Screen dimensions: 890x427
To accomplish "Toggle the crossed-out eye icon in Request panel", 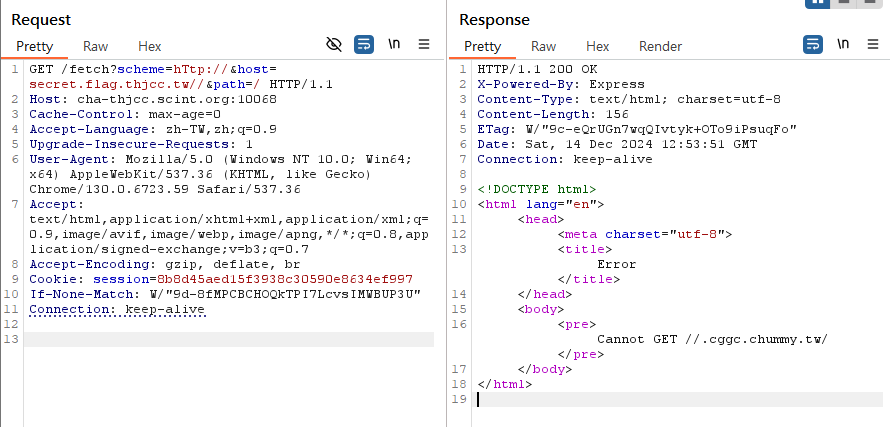I will click(x=334, y=44).
